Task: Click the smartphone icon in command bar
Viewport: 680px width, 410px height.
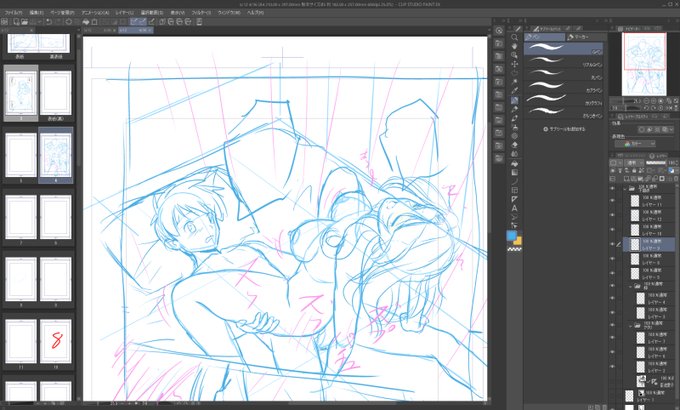Action: coord(199,22)
